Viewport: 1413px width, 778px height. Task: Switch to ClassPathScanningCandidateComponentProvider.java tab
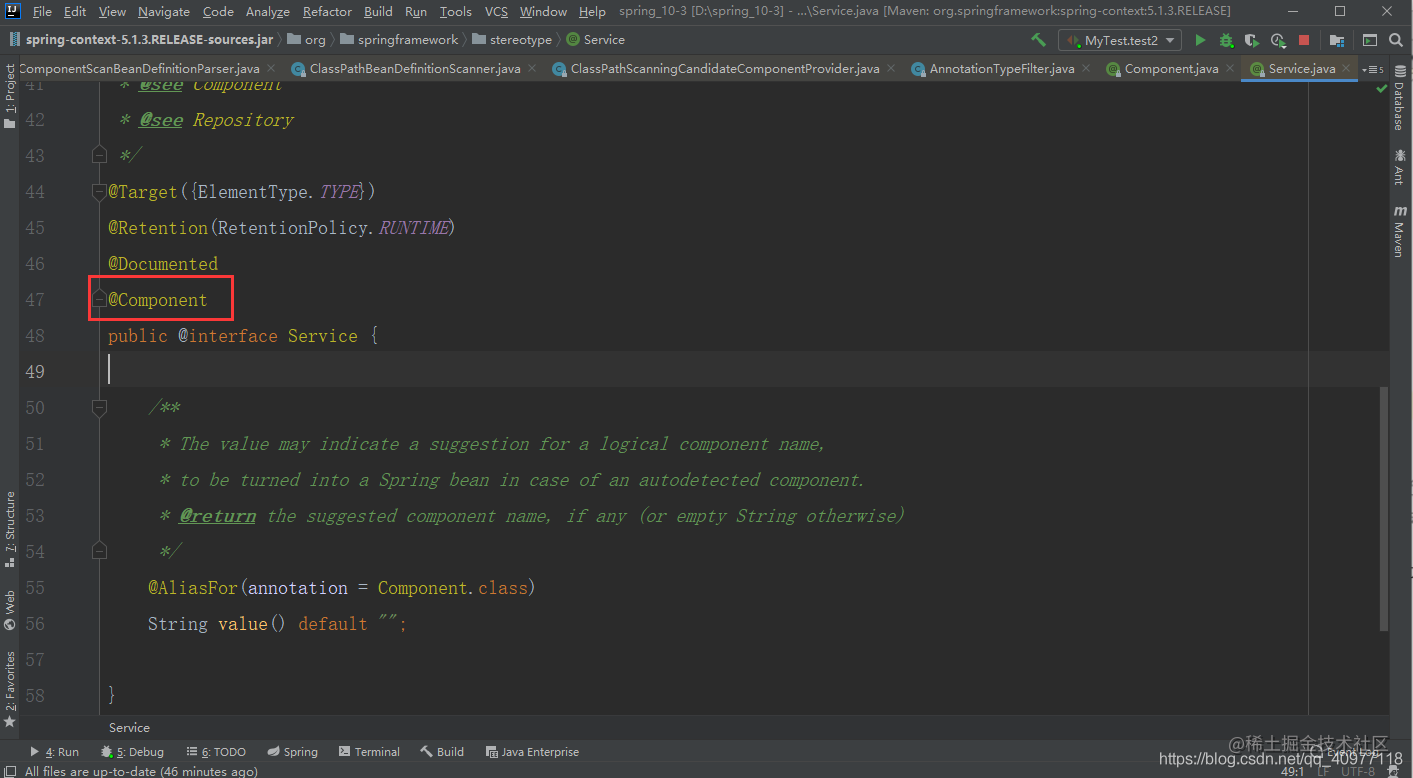(x=725, y=69)
